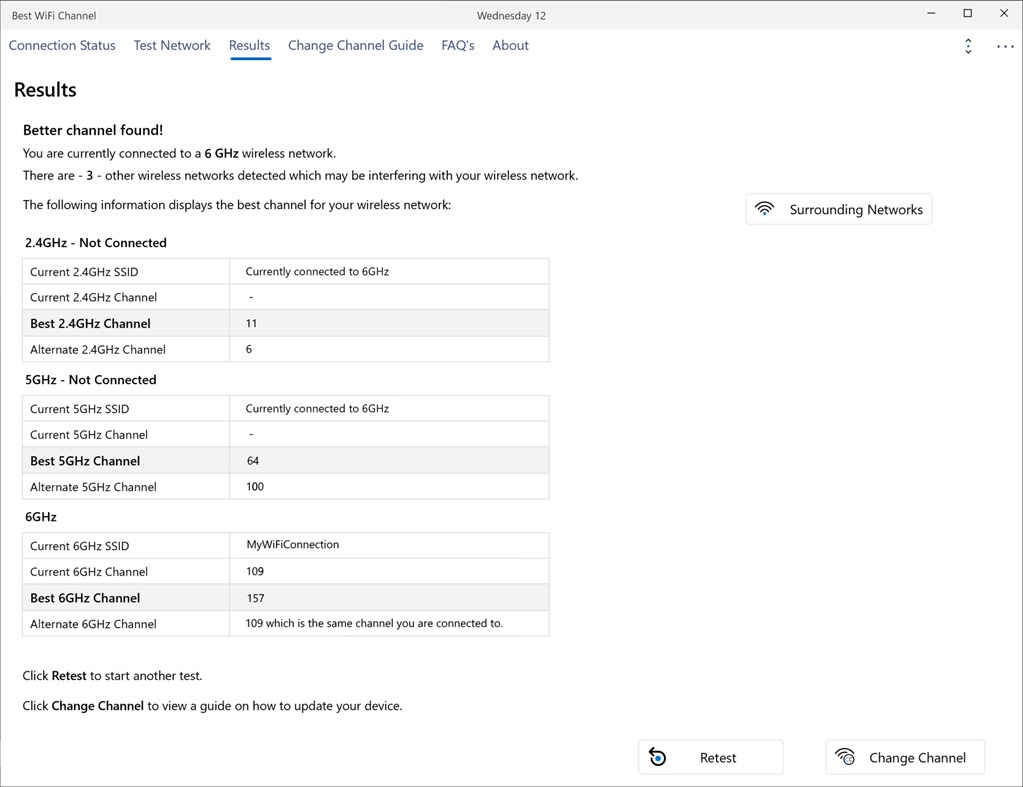
Task: Open the Surrounding Networks view
Action: point(838,208)
